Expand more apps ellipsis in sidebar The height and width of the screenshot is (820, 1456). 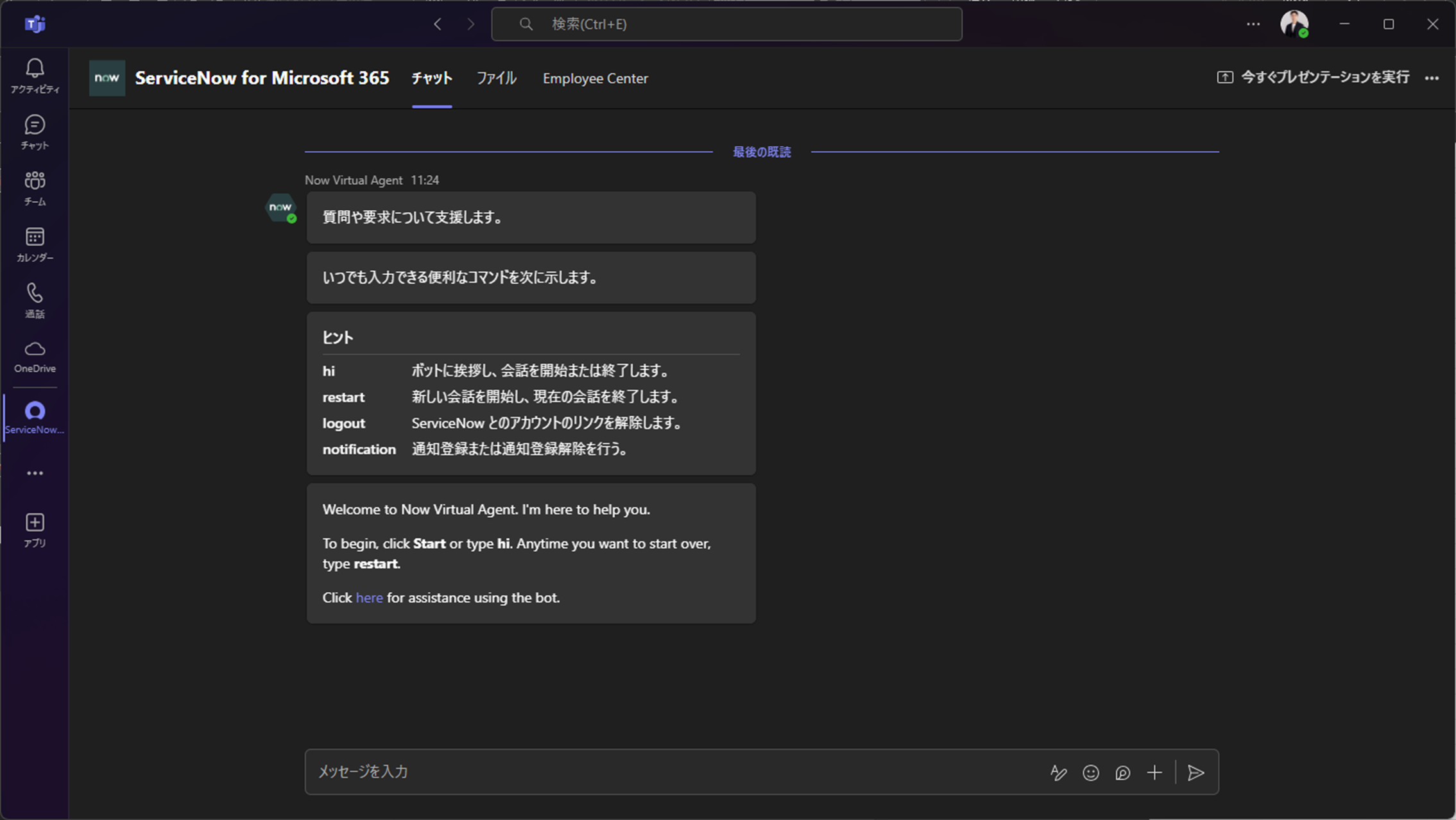coord(35,474)
